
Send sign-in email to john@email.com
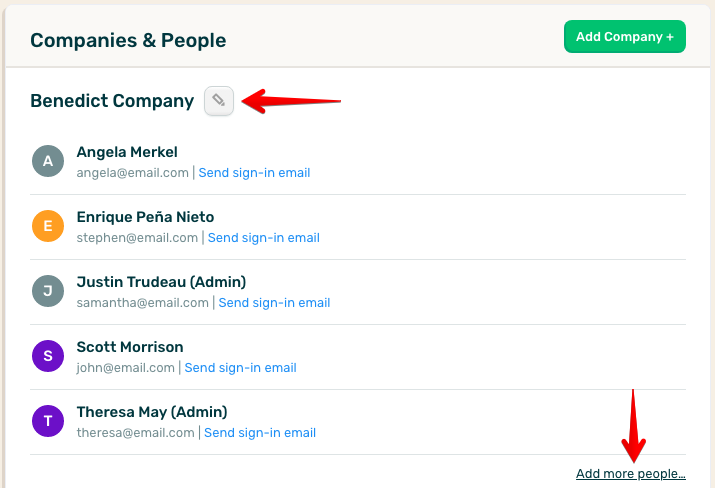pos(240,368)
